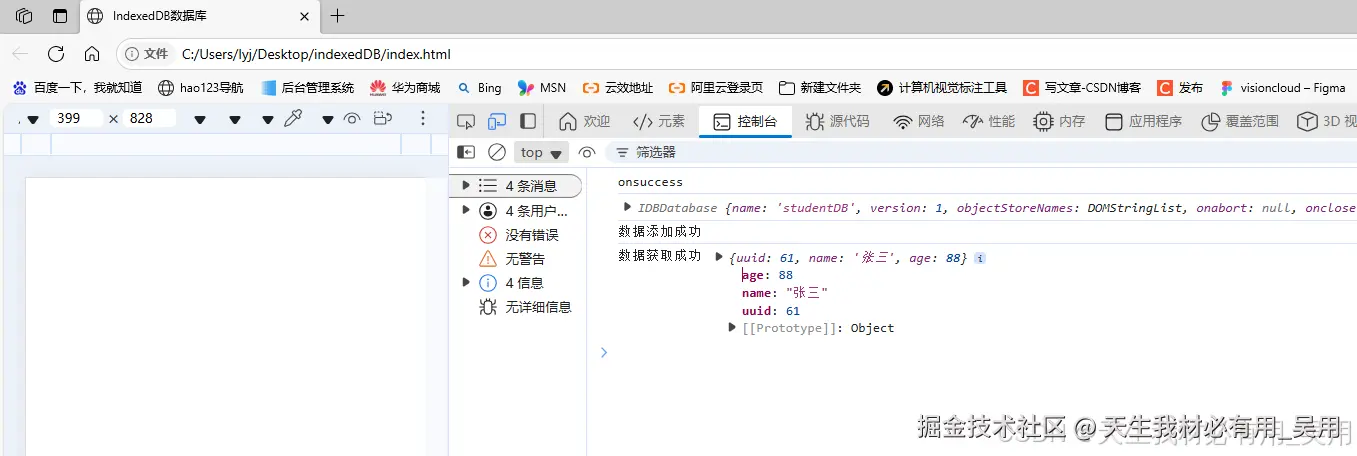This screenshot has height=456, width=1357.
Task: Toggle the eye icon in device toolbar
Action: coord(352,118)
